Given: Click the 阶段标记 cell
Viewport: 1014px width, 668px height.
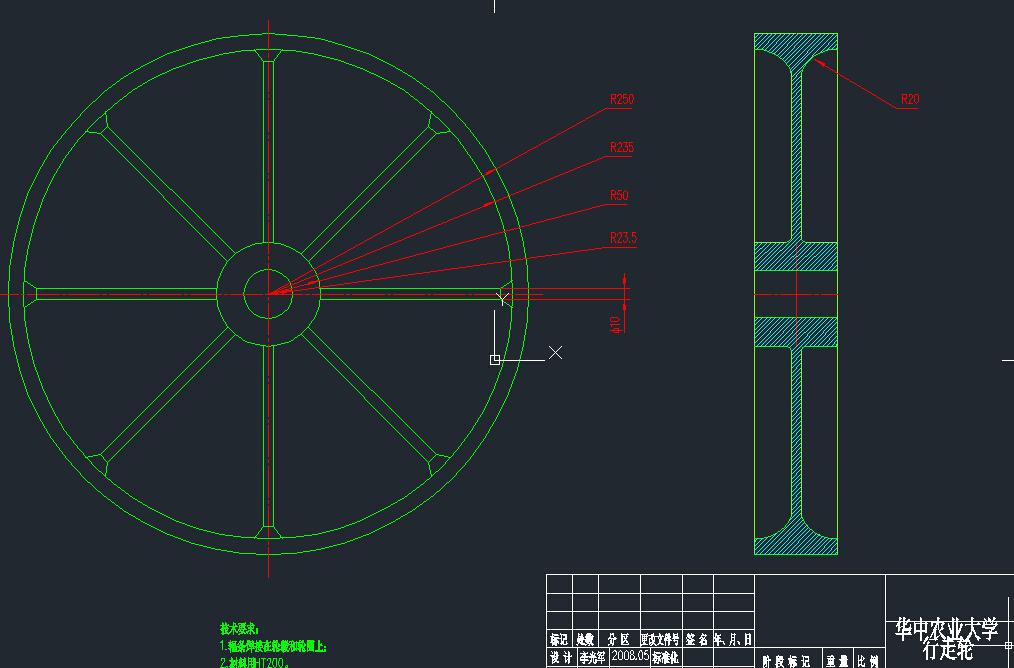Looking at the screenshot, I should pyautogui.click(x=787, y=662).
